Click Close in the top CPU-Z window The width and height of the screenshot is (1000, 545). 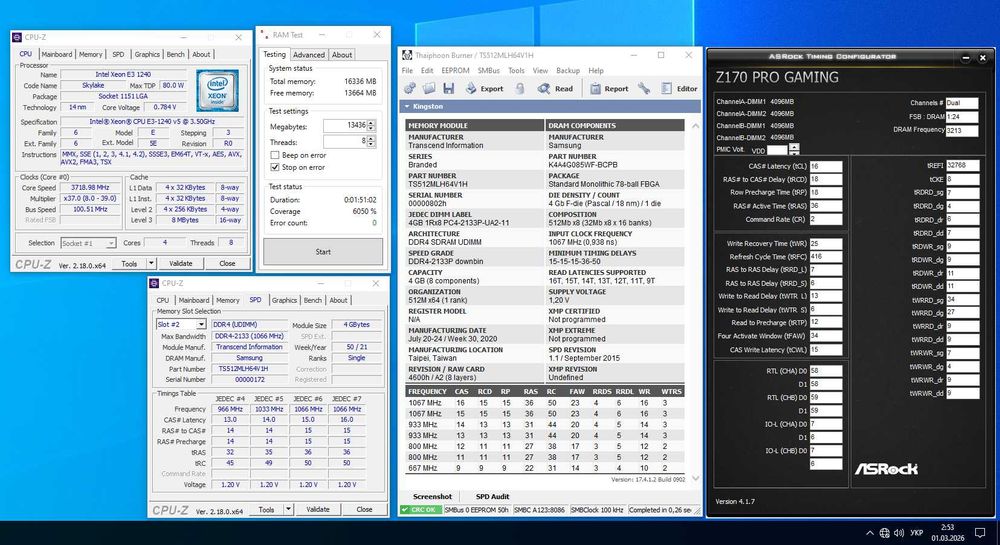227,263
